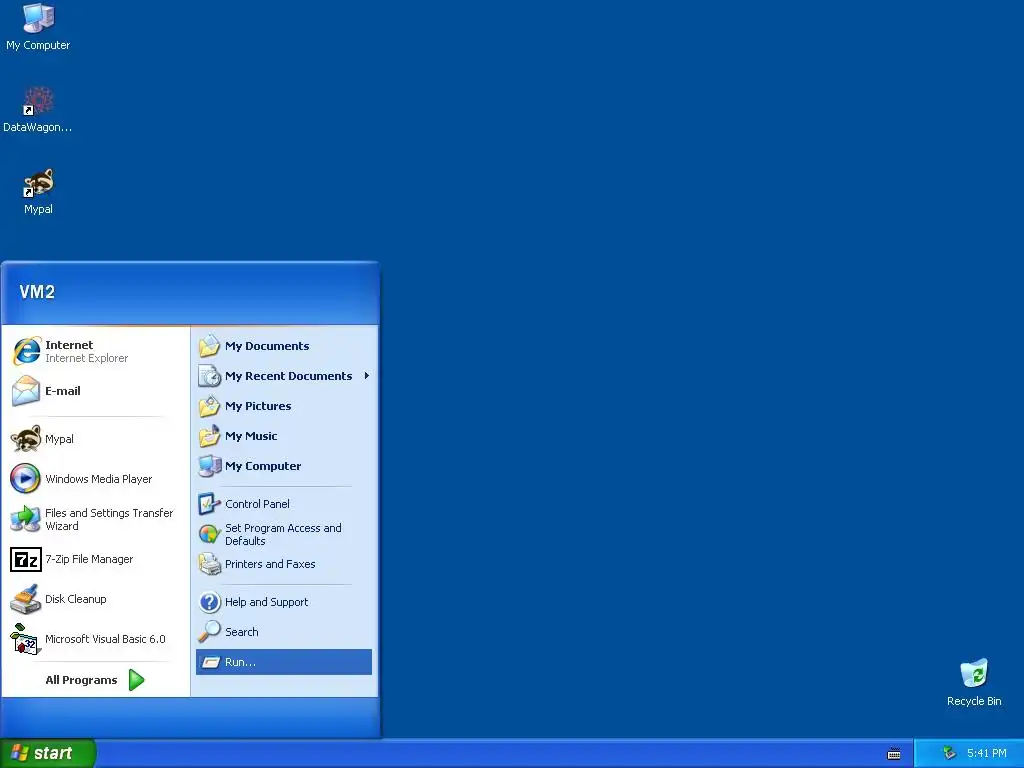Expand All Programs with green arrow
The width and height of the screenshot is (1024, 768).
coord(95,680)
